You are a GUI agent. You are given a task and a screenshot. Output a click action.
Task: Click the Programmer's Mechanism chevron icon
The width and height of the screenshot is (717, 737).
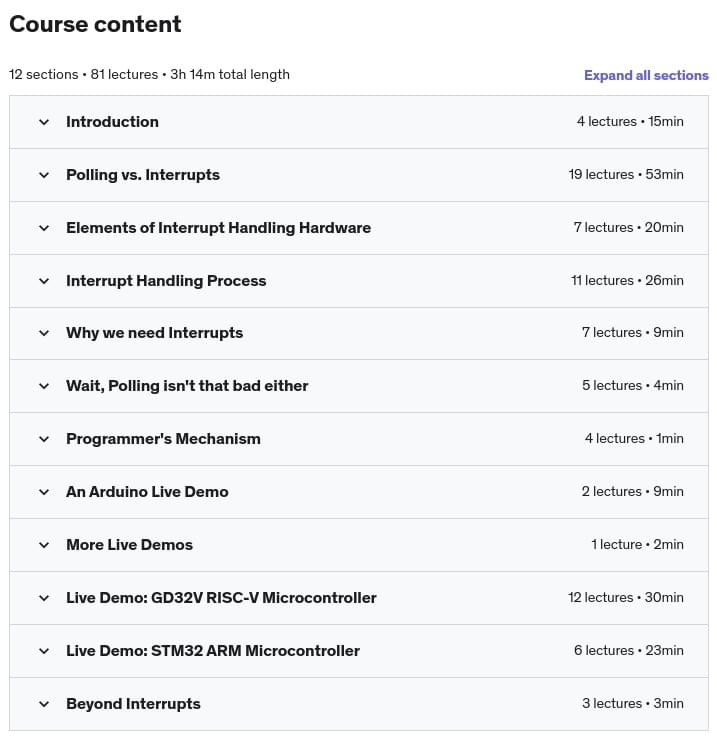(44, 439)
